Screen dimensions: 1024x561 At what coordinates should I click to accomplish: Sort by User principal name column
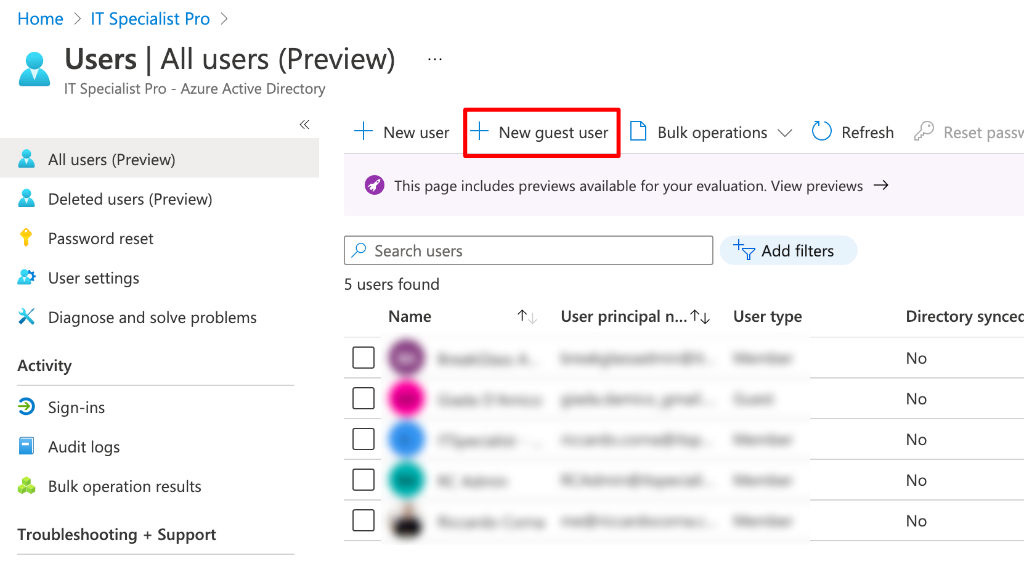(x=635, y=317)
